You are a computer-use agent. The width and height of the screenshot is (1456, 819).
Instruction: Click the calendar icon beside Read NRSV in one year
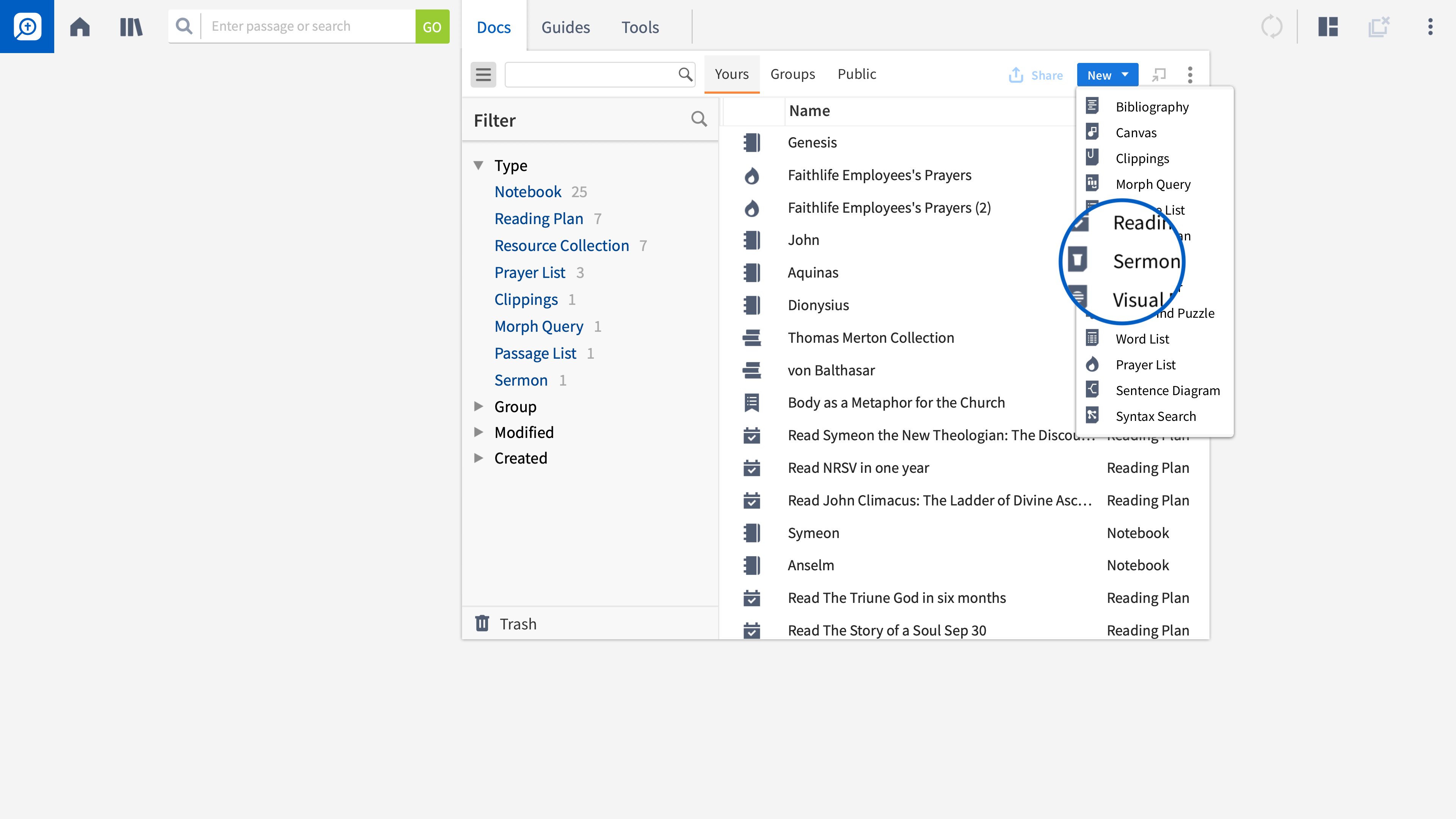[x=752, y=468]
